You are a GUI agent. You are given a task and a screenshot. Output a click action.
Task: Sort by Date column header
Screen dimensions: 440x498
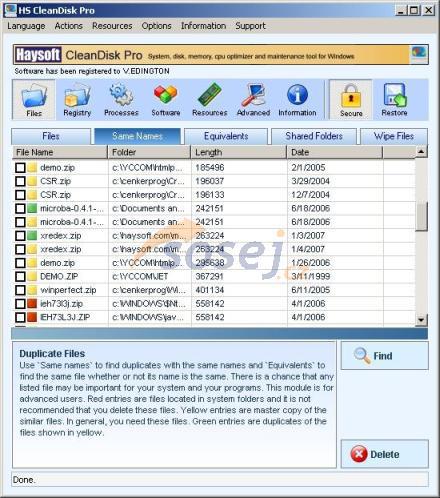[335, 152]
